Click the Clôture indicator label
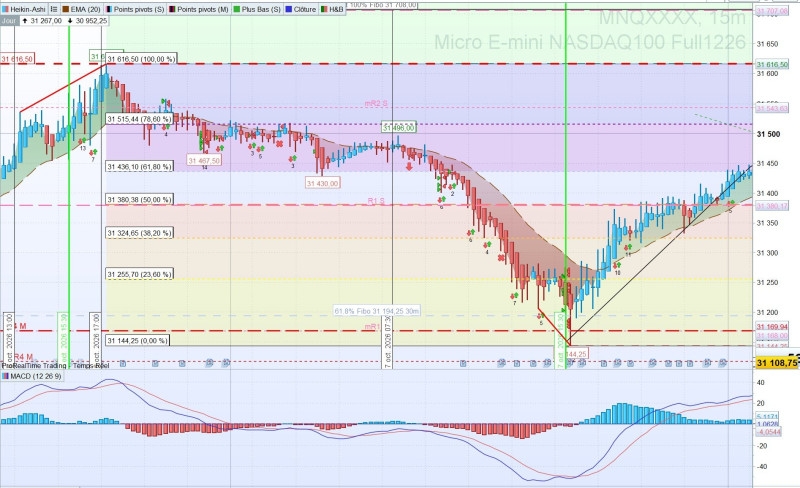Screen dimensions: 800x488 (301, 9)
